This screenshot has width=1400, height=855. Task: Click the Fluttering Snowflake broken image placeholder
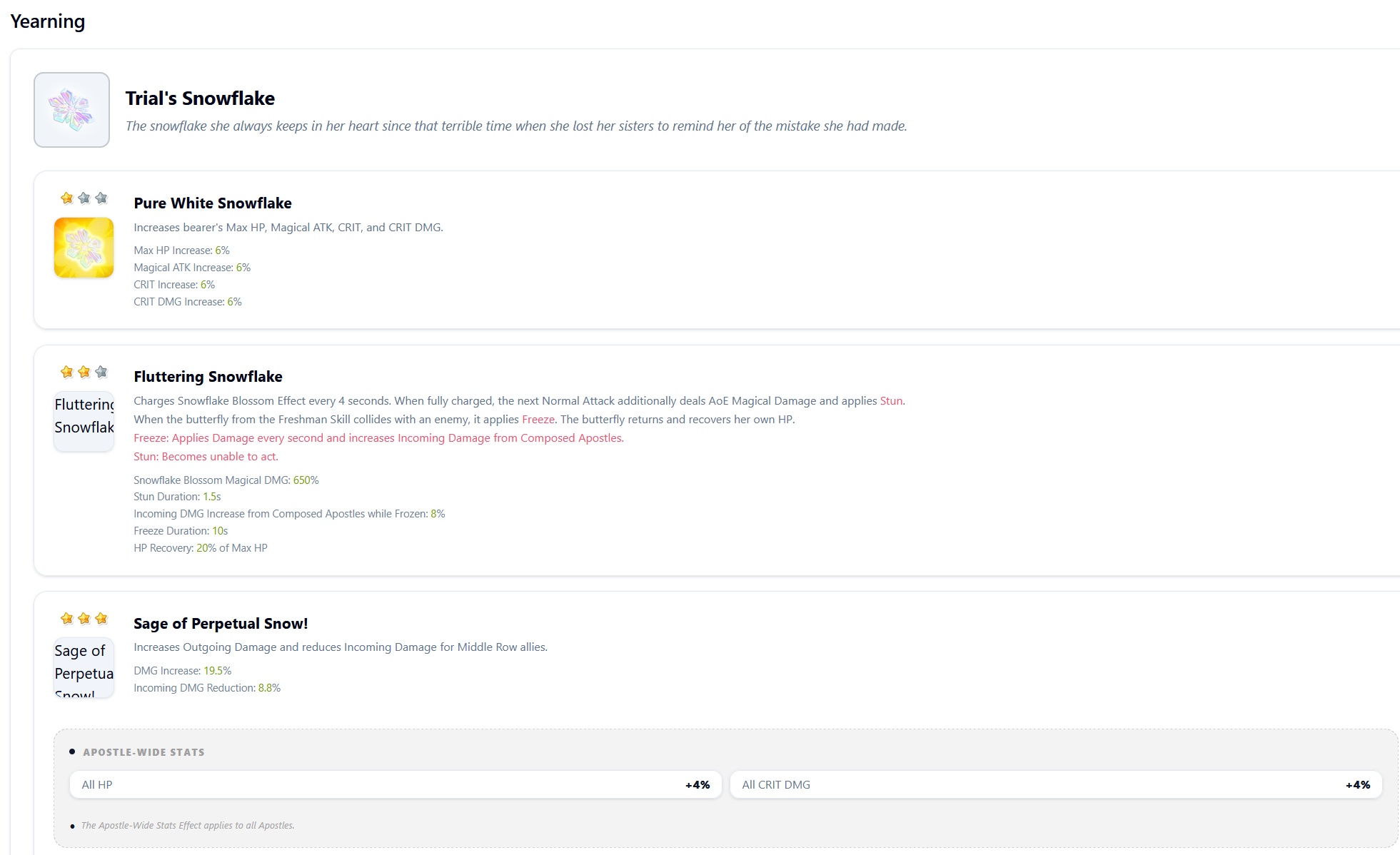tap(84, 421)
